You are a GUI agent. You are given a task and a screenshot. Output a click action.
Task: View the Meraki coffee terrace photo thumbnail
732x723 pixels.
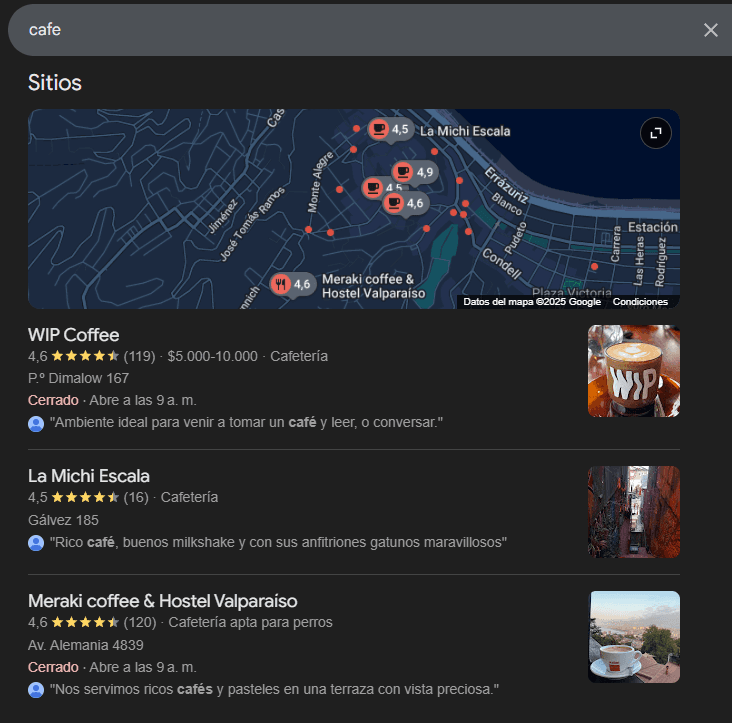[633, 637]
